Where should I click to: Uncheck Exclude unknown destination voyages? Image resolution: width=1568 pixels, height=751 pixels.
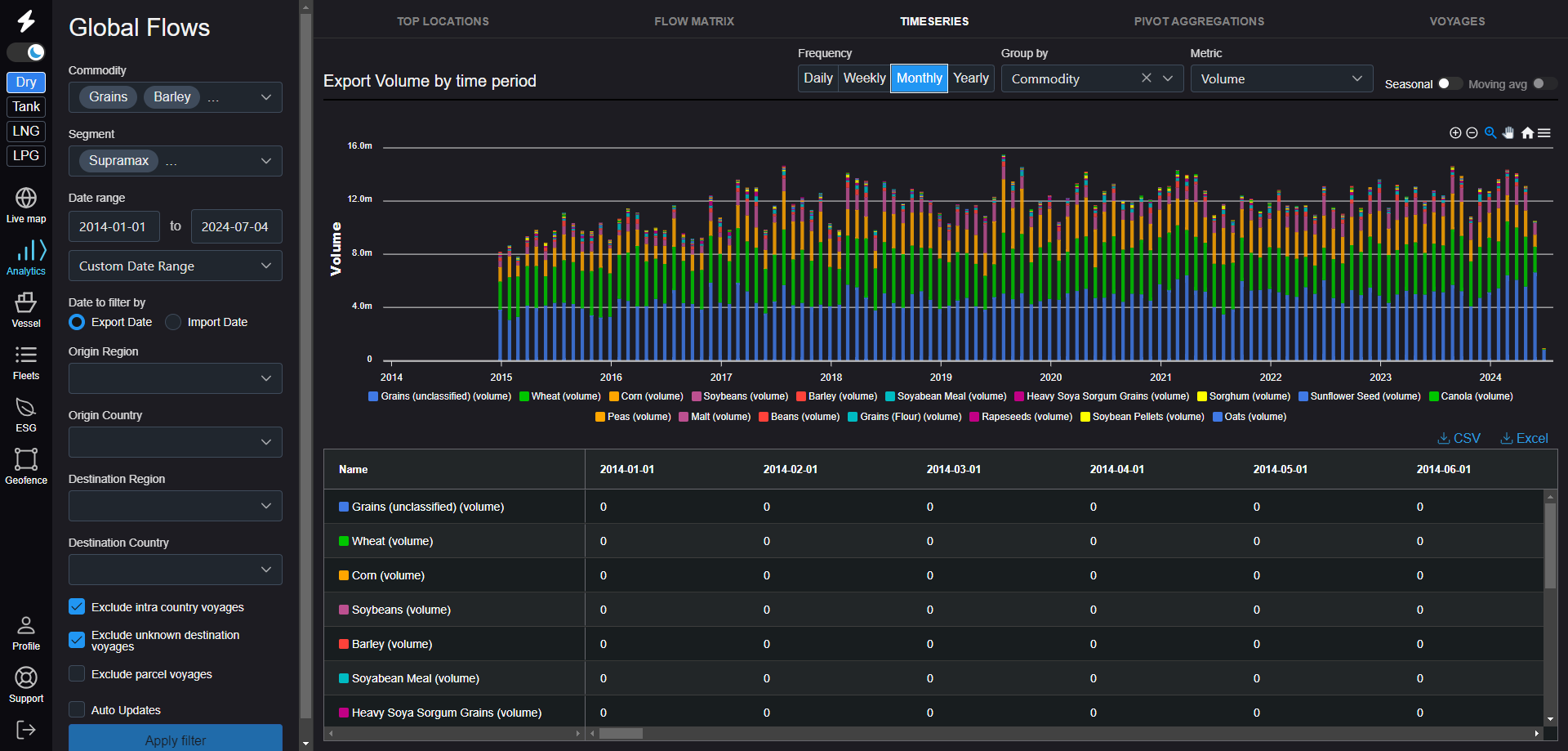point(77,640)
